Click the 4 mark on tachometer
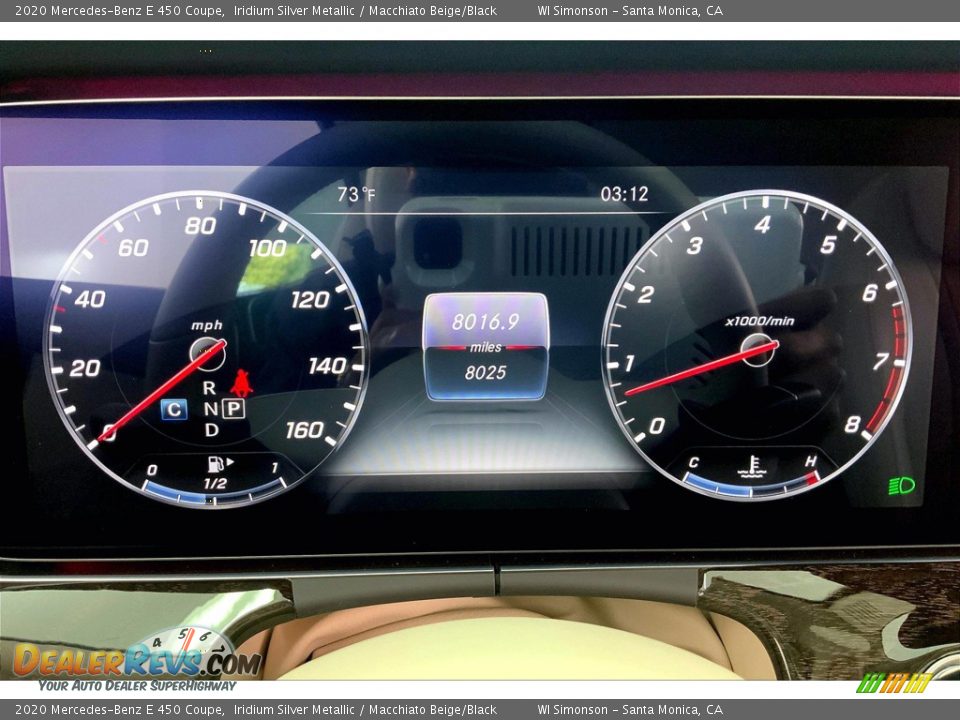Screen dimensions: 960x720 coord(762,225)
